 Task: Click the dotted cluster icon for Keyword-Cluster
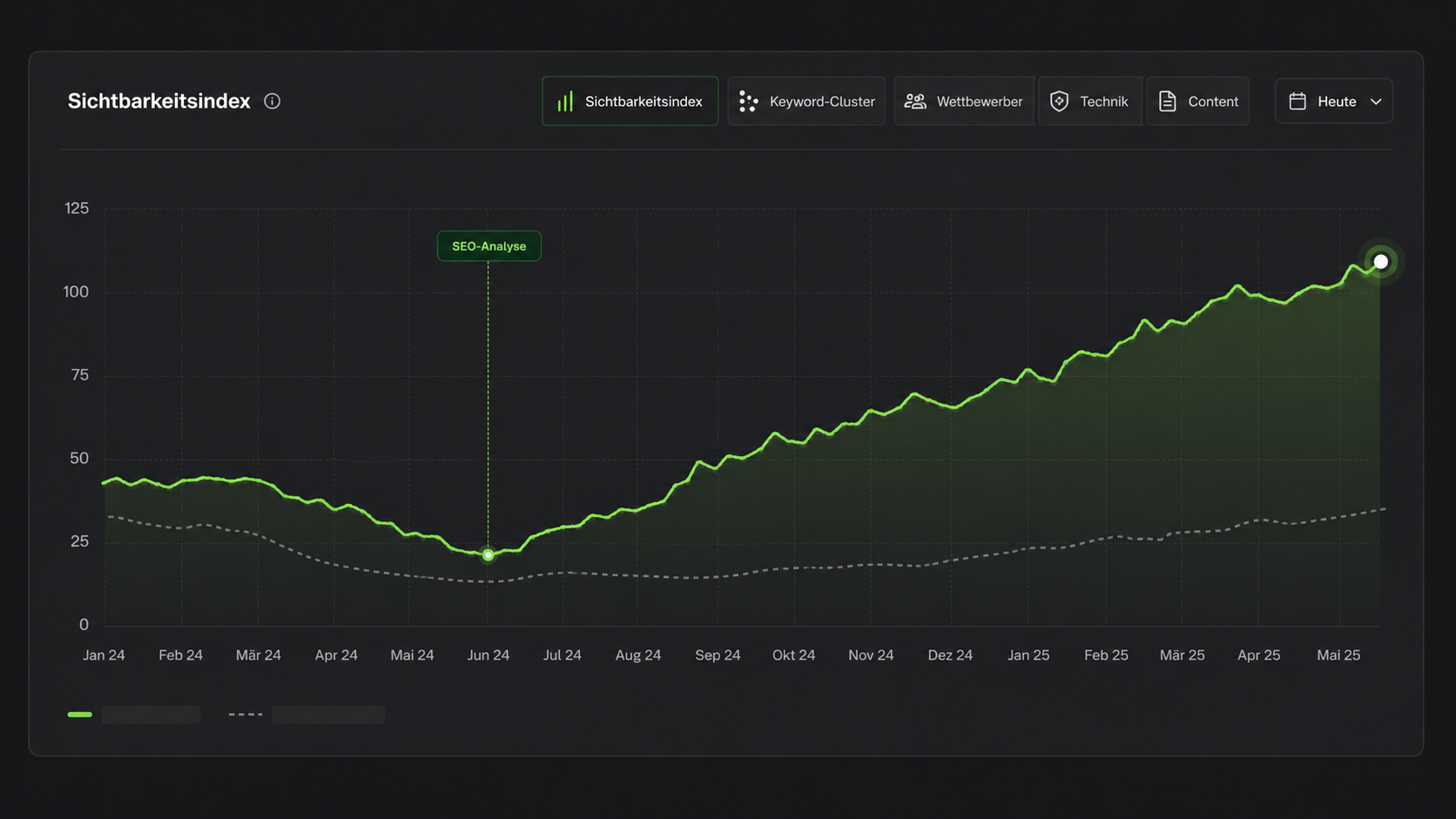748,102
